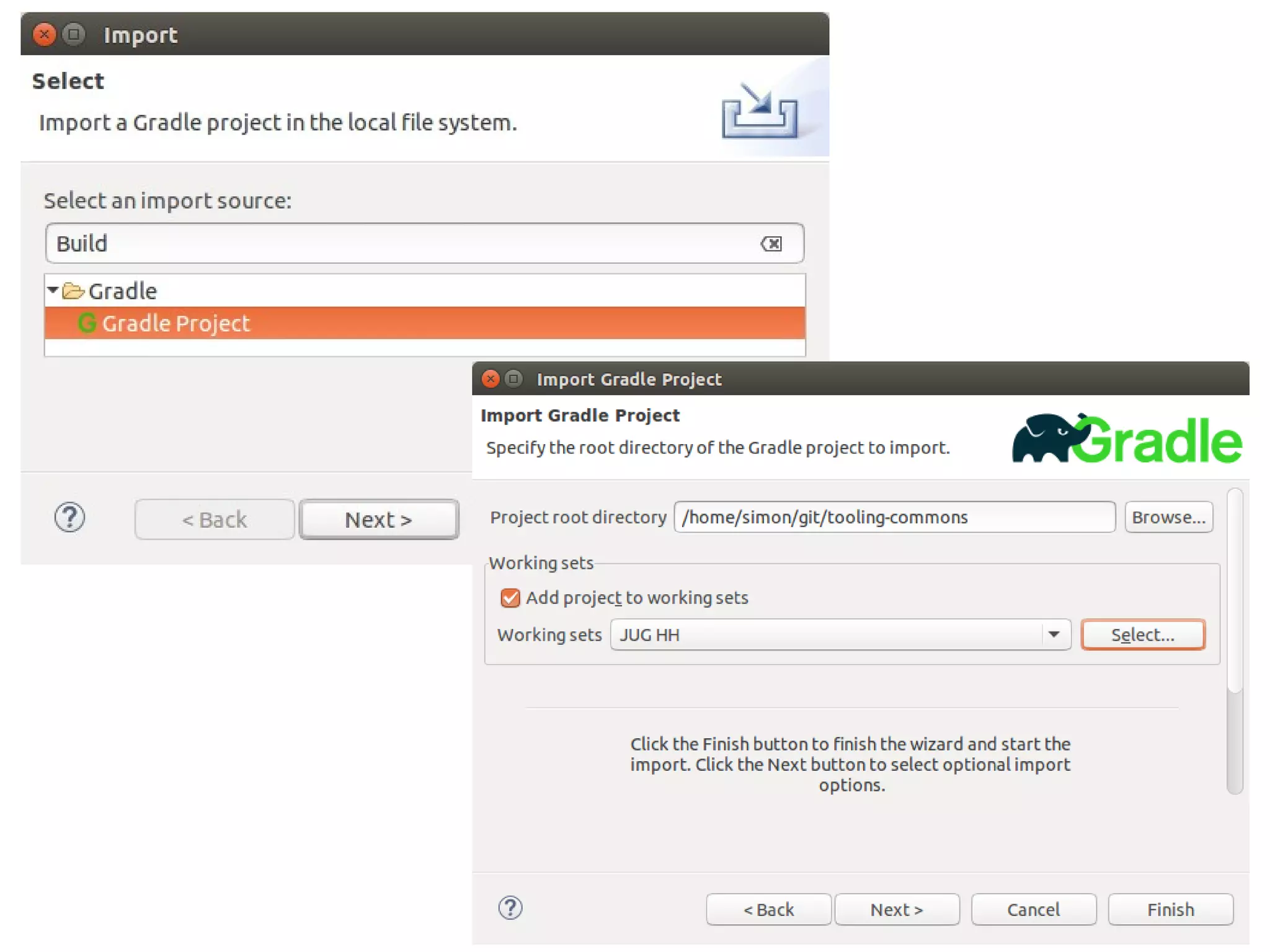
Task: Click Cancel in Gradle import wizard
Action: (x=1033, y=909)
